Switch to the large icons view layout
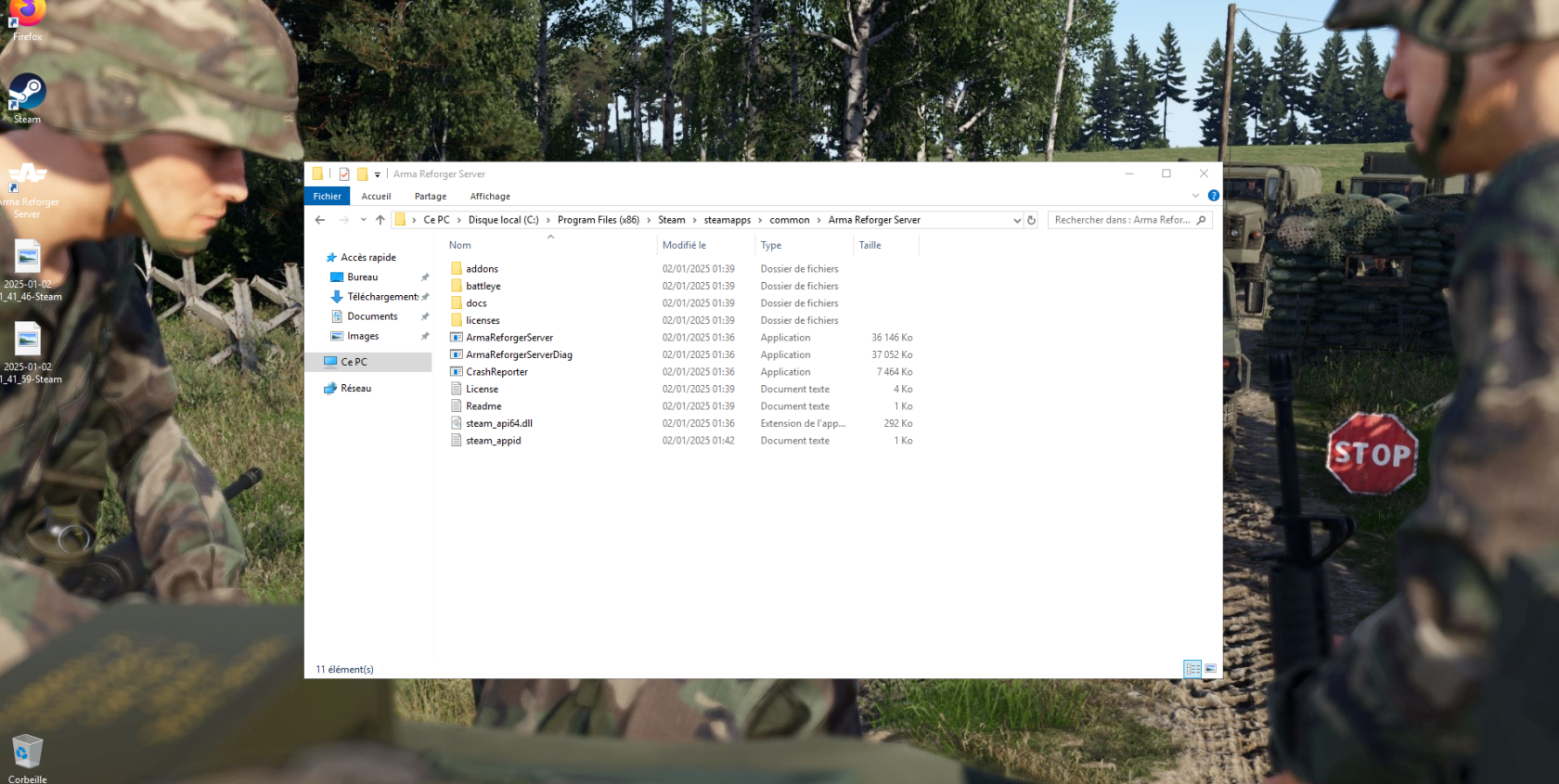 pyautogui.click(x=1210, y=669)
